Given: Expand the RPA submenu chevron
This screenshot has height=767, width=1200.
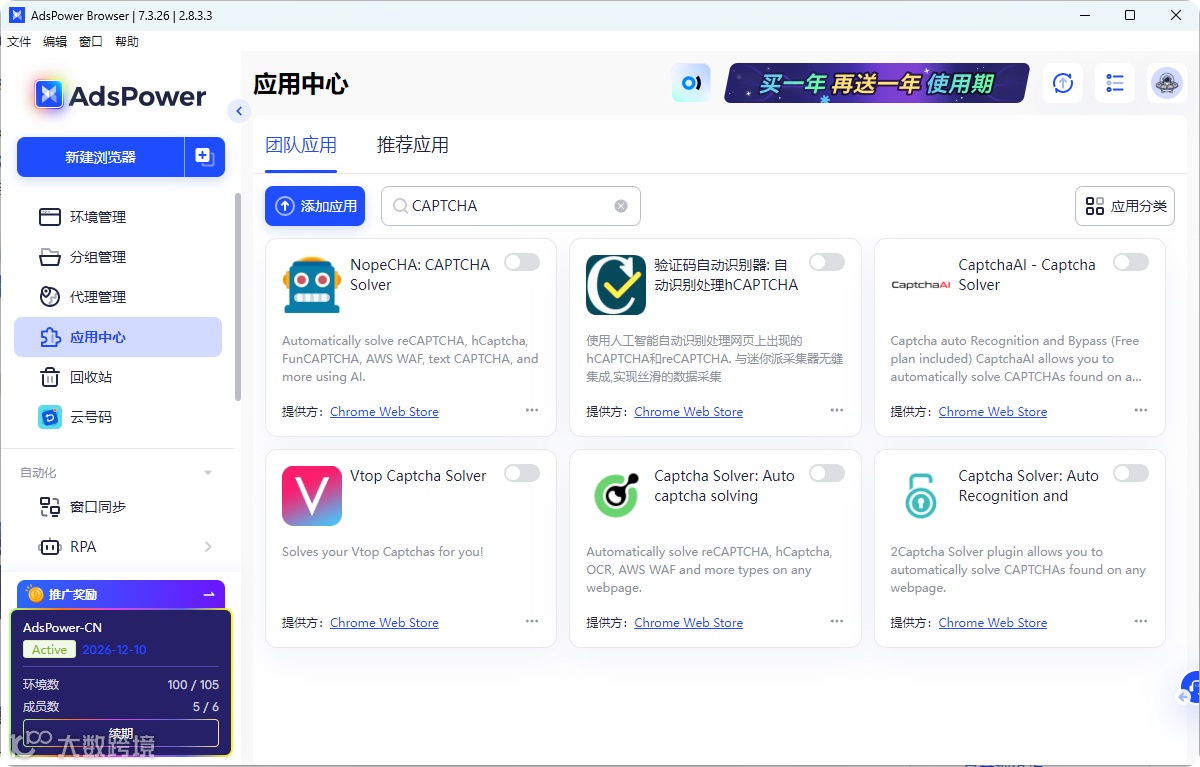Looking at the screenshot, I should [x=208, y=547].
